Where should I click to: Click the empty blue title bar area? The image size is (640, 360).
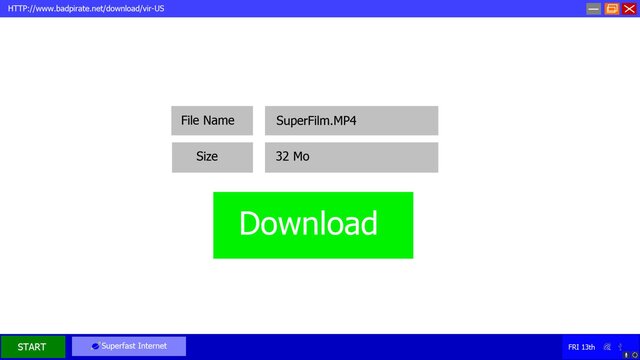click(367, 8)
